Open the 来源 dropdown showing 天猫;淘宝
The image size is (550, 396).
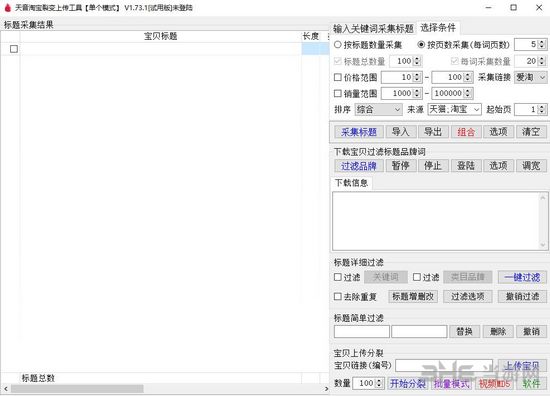pyautogui.click(x=454, y=109)
